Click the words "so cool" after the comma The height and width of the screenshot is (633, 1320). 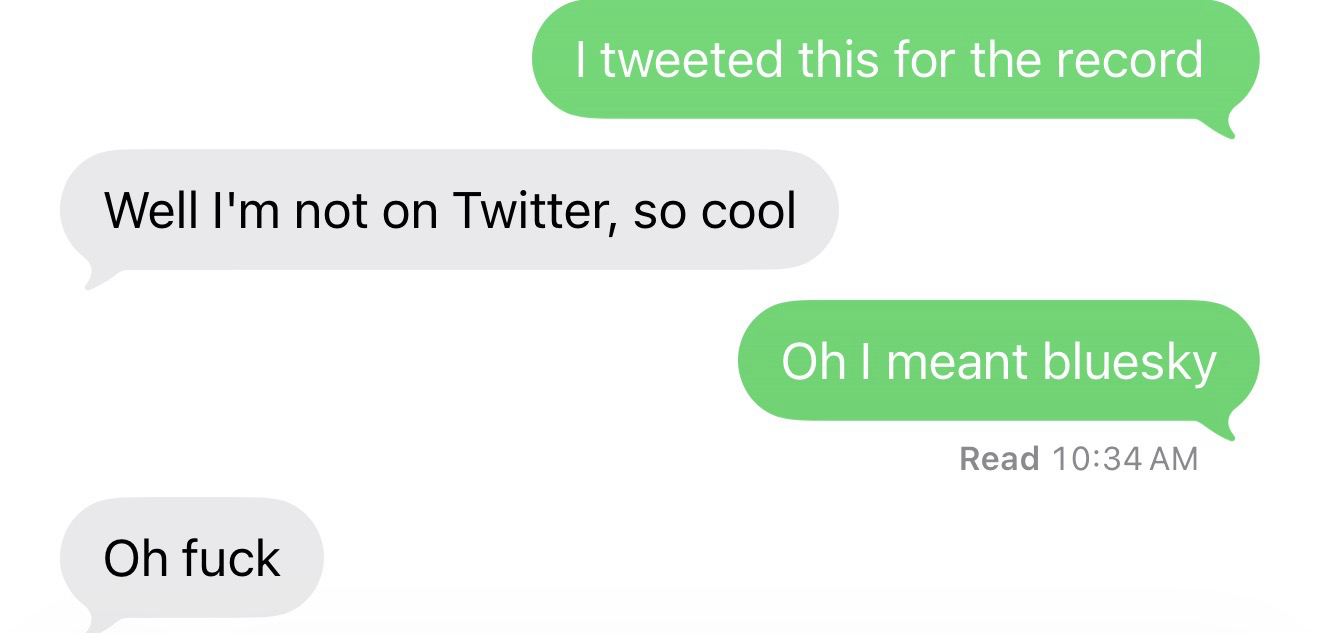click(715, 210)
